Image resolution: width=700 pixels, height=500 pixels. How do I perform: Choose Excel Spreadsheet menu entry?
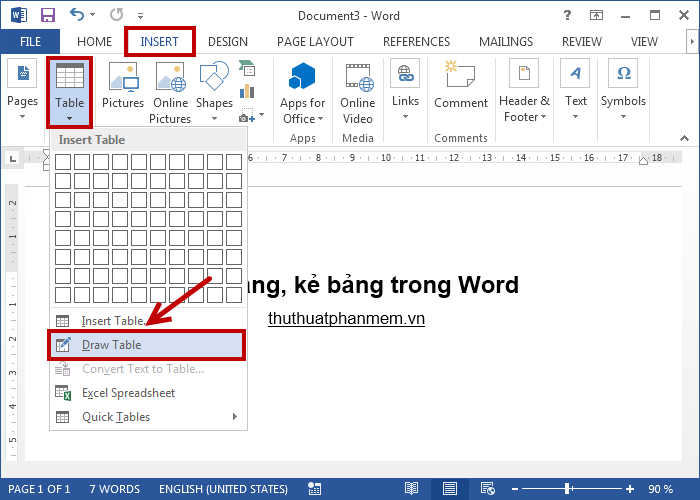pyautogui.click(x=148, y=393)
